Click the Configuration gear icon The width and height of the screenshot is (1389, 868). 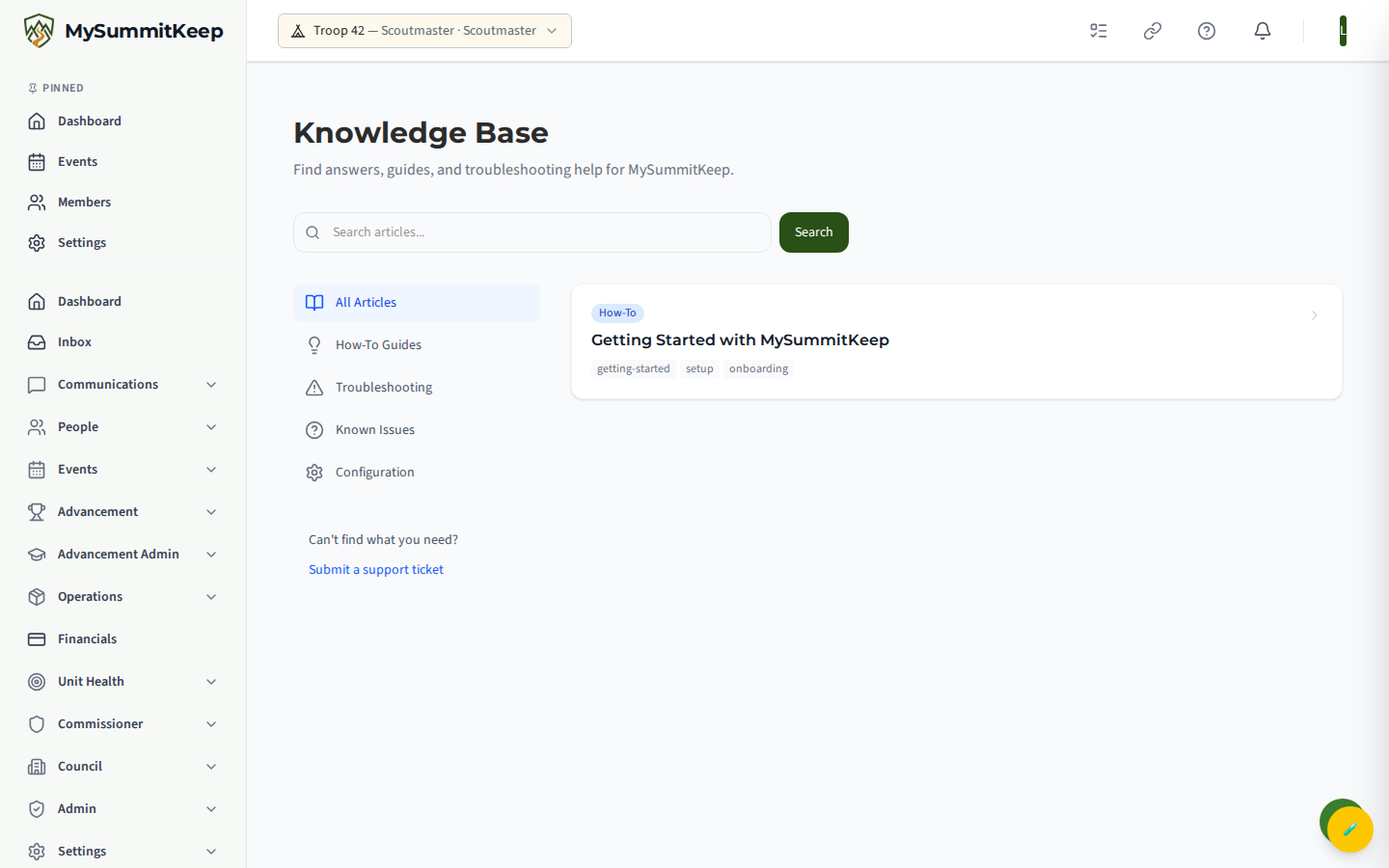314,473
